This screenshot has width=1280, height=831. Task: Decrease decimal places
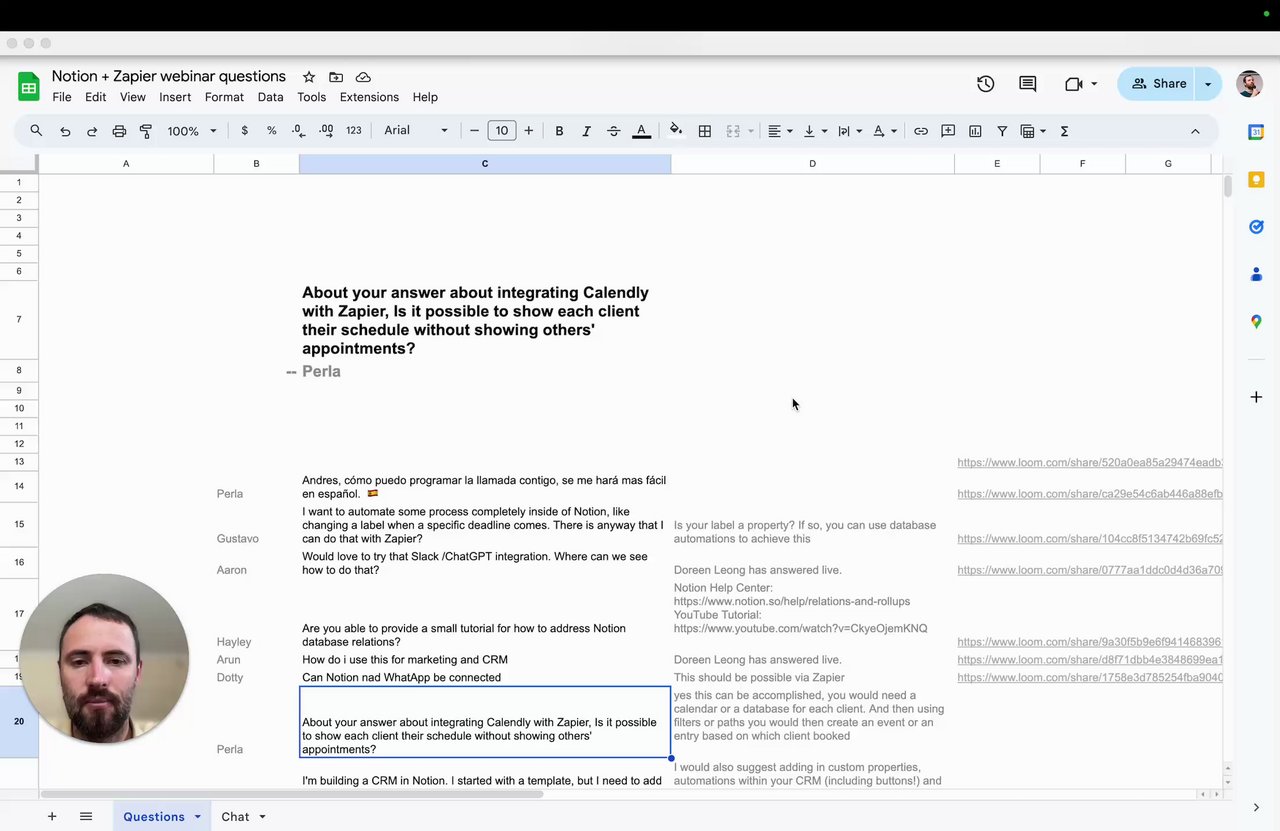[298, 131]
